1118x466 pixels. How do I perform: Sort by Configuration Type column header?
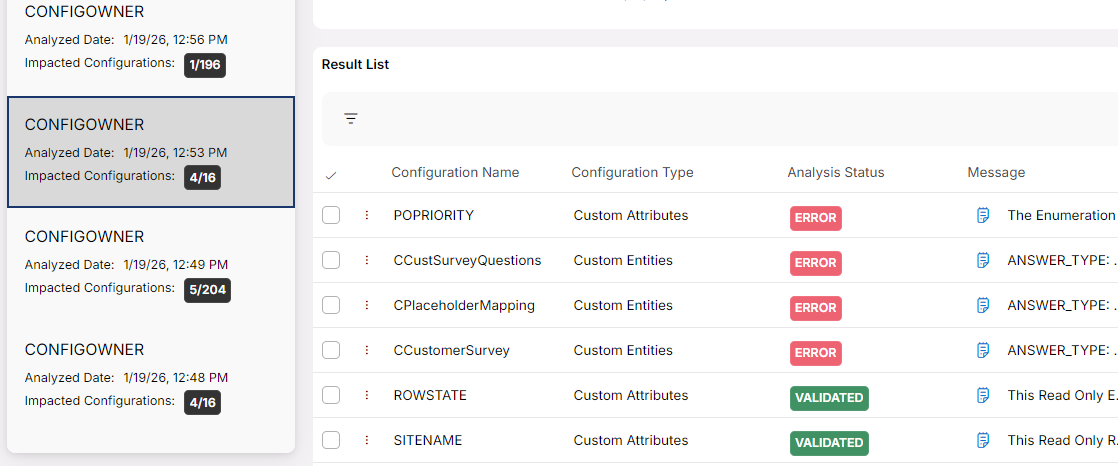point(632,172)
